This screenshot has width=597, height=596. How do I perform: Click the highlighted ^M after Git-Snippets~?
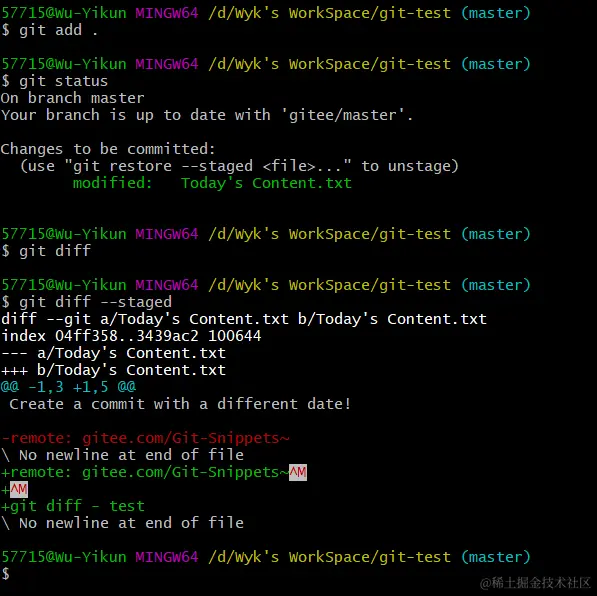[x=298, y=473]
